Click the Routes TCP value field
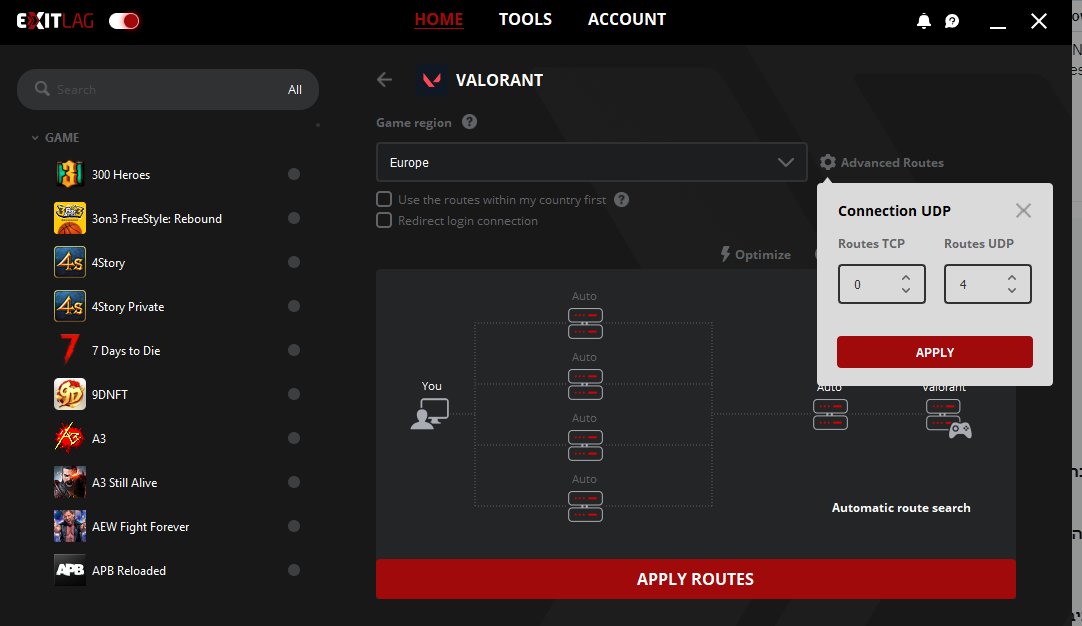Image resolution: width=1082 pixels, height=626 pixels. pyautogui.click(x=881, y=284)
